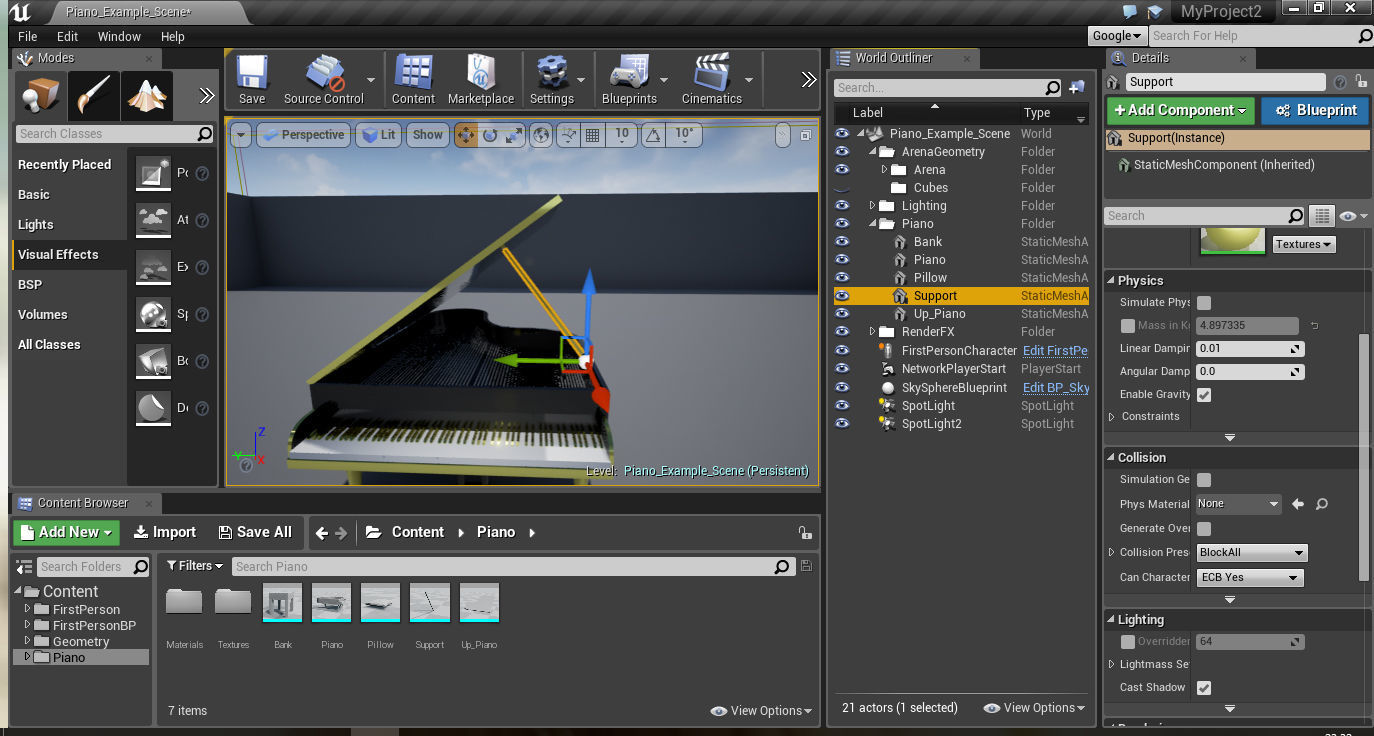Viewport: 1374px width, 736px height.
Task: Toggle the sources panel icon in Content Browser
Action: (x=24, y=567)
